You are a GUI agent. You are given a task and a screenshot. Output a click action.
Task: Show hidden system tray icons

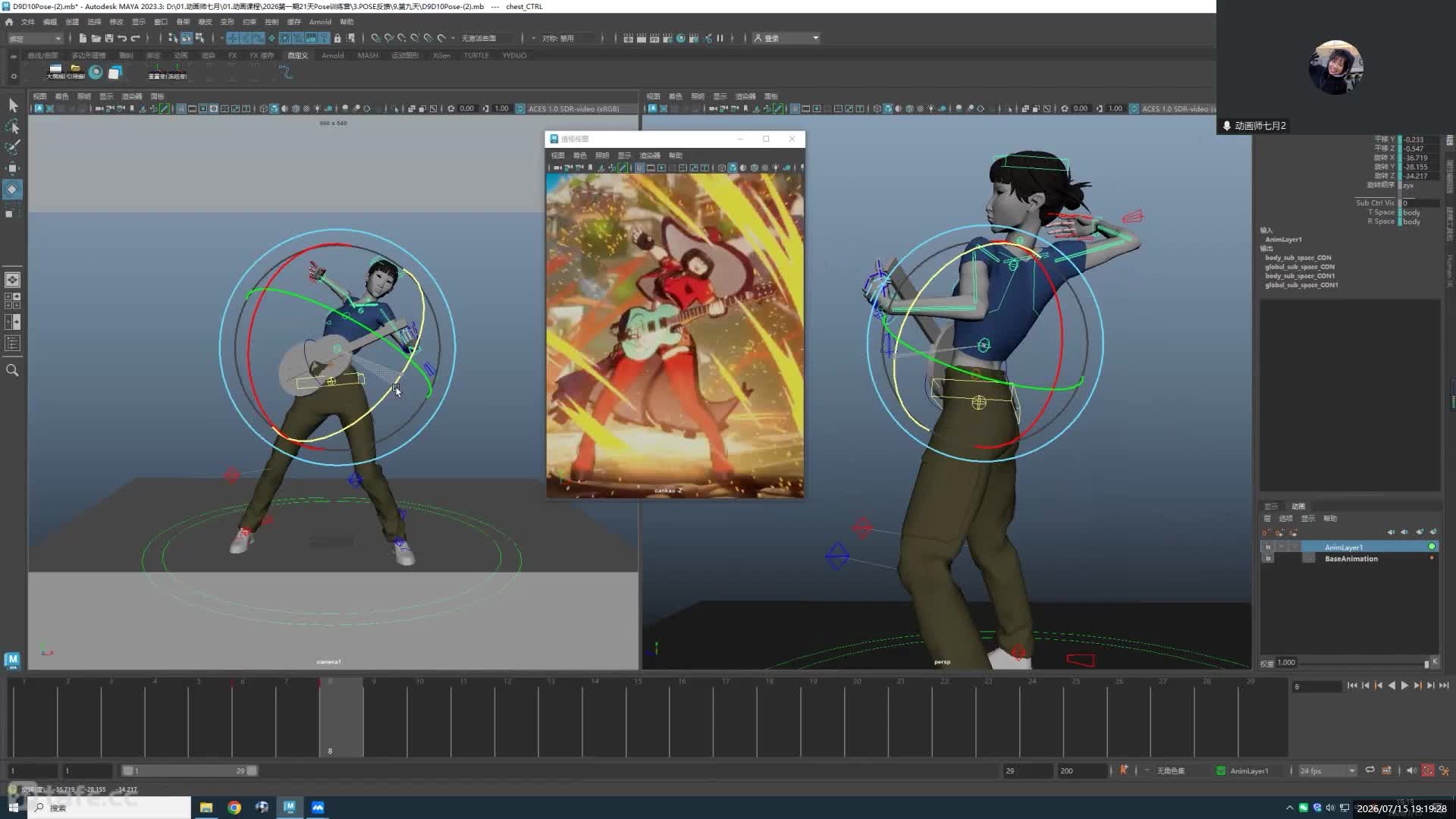(x=1289, y=808)
